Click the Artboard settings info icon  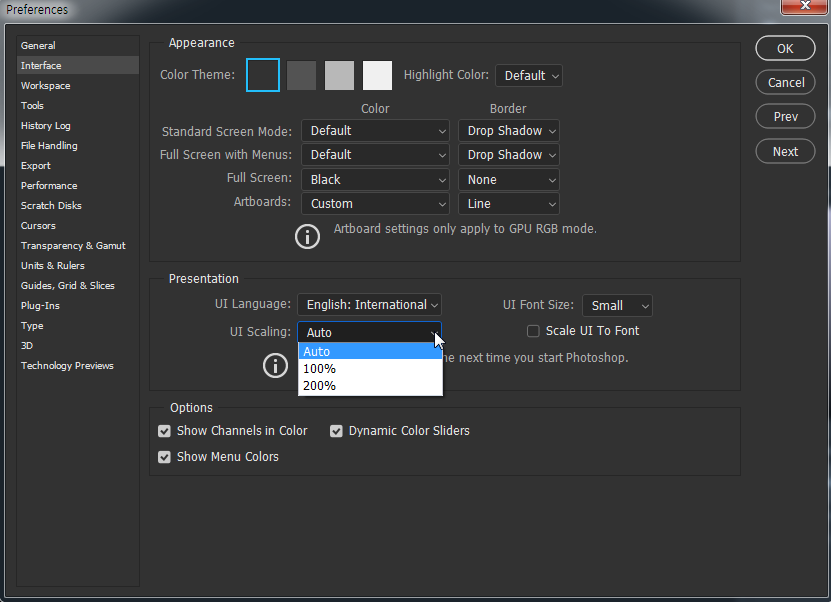click(307, 236)
